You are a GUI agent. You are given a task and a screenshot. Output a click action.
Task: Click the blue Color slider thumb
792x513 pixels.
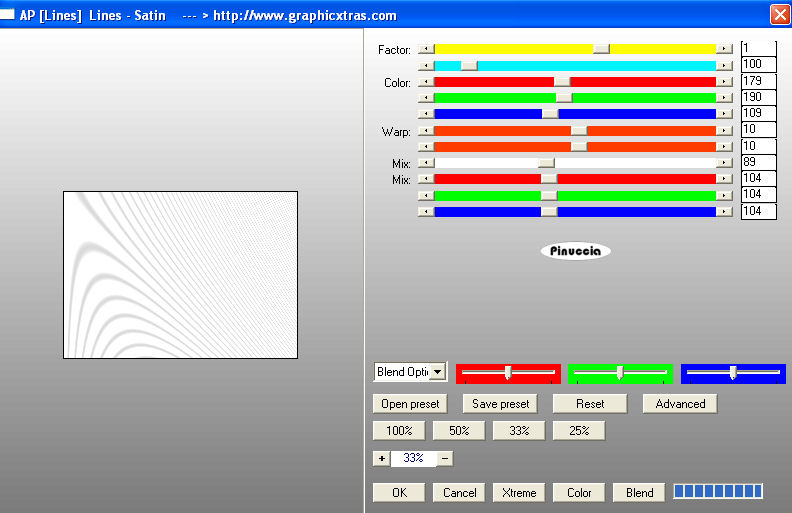tap(550, 114)
